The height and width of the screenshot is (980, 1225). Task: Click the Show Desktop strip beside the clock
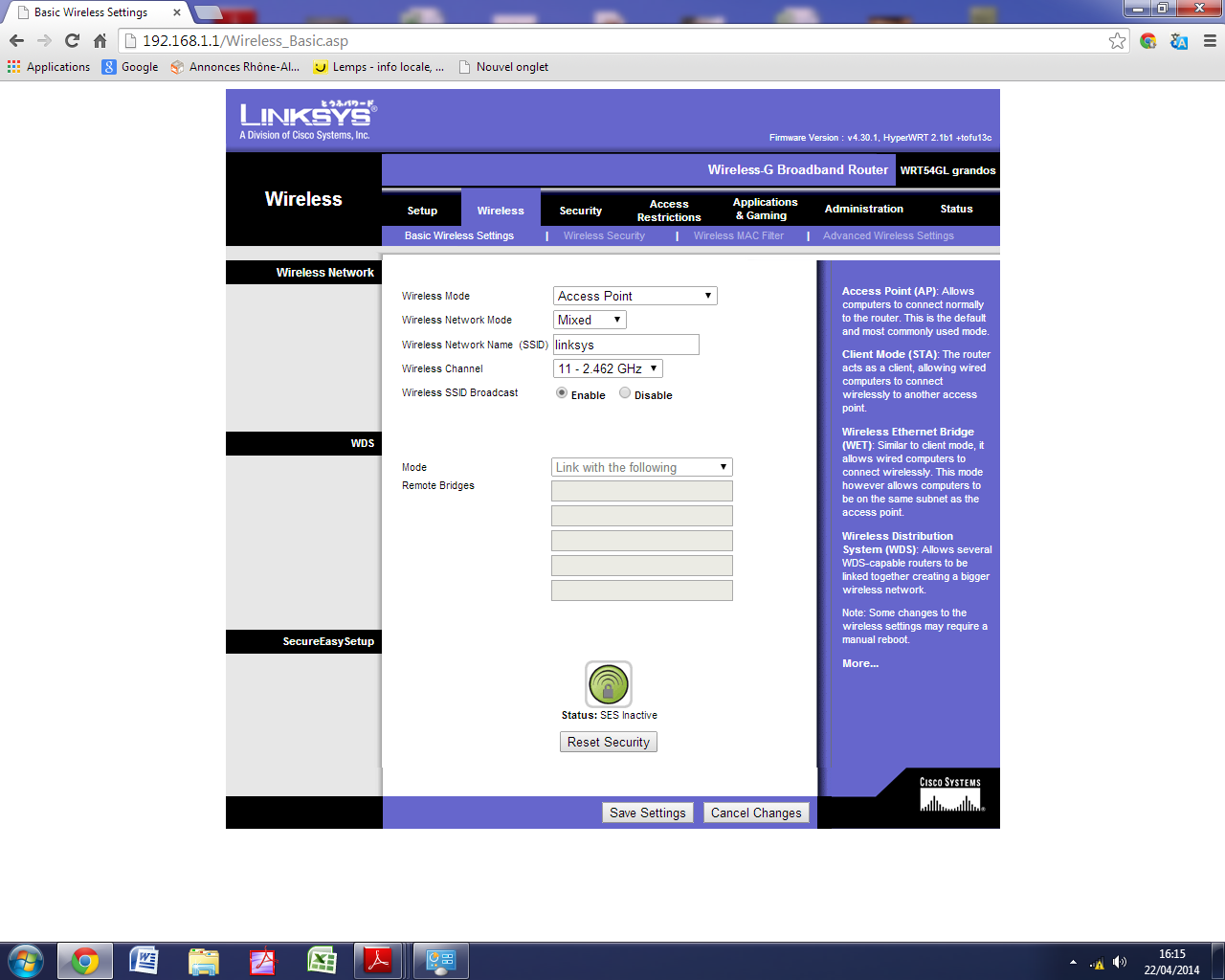click(x=1218, y=961)
